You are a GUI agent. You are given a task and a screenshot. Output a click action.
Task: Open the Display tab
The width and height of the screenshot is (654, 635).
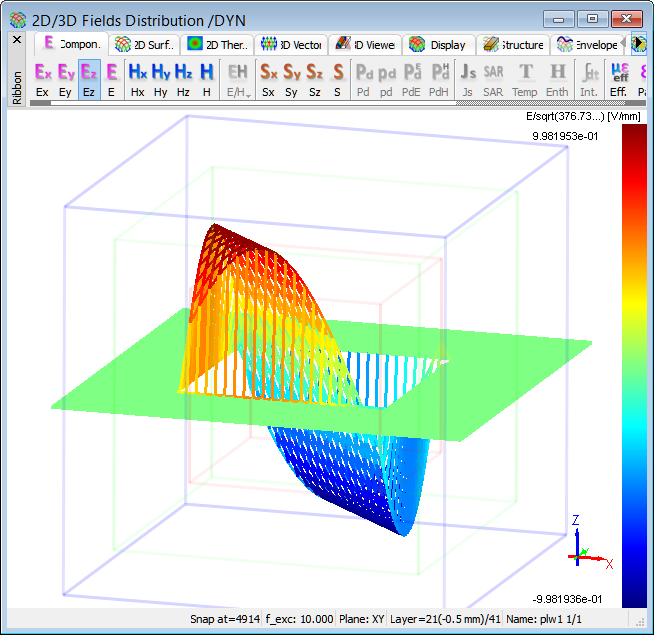click(438, 44)
